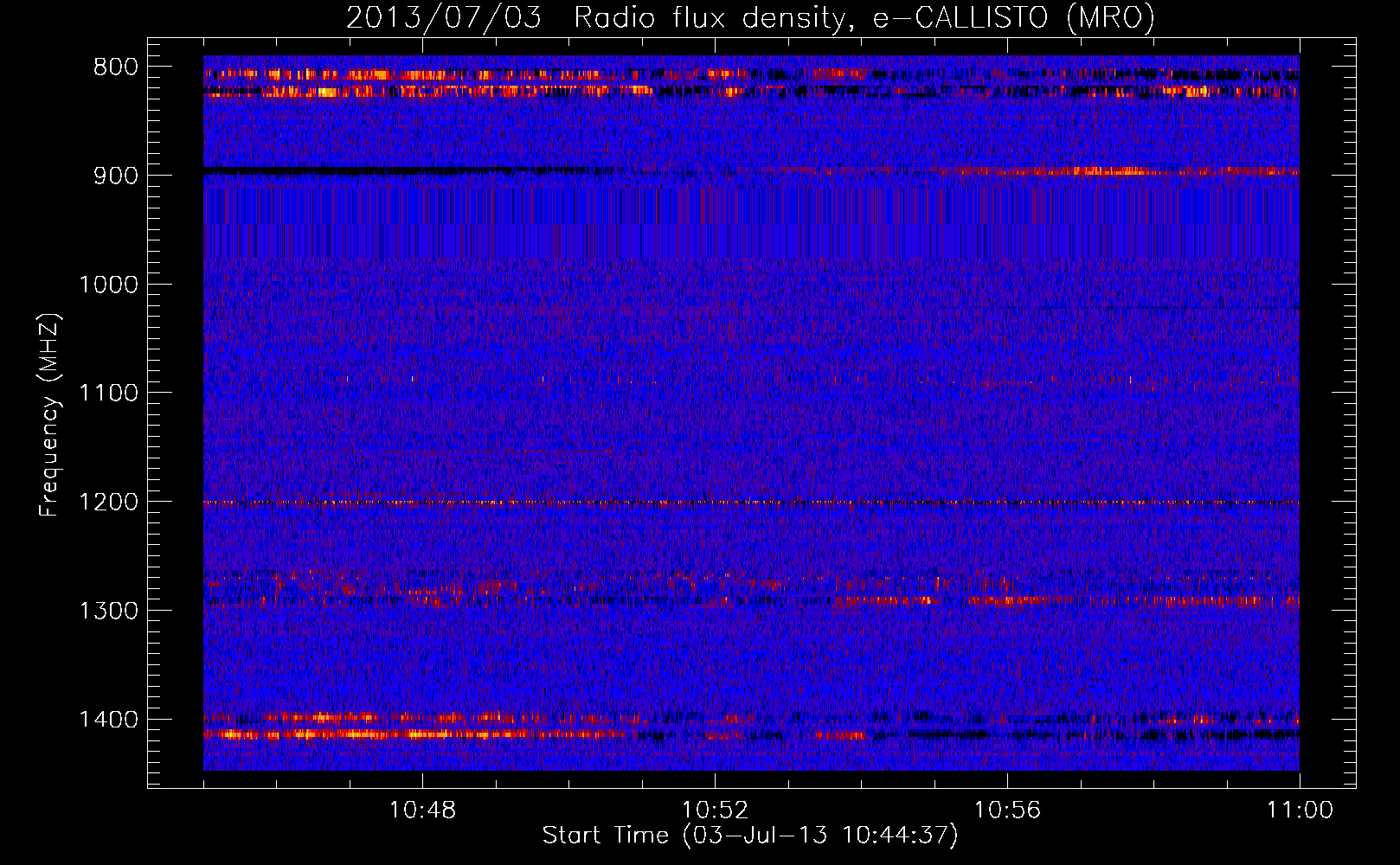Click the 10:52 time tick label

[x=715, y=811]
